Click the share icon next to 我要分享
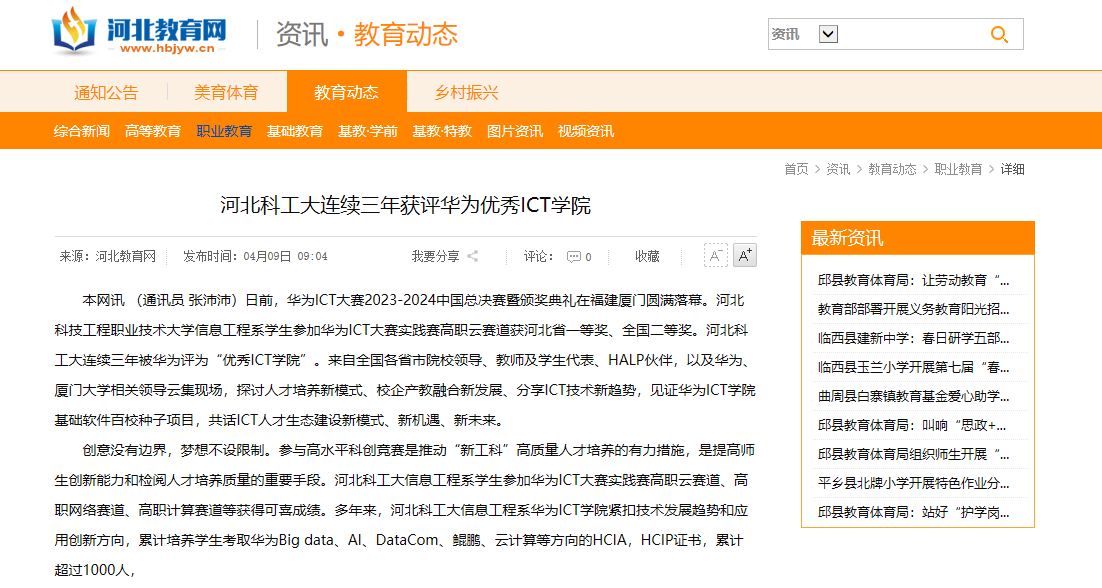The height and width of the screenshot is (588, 1102). [x=473, y=256]
